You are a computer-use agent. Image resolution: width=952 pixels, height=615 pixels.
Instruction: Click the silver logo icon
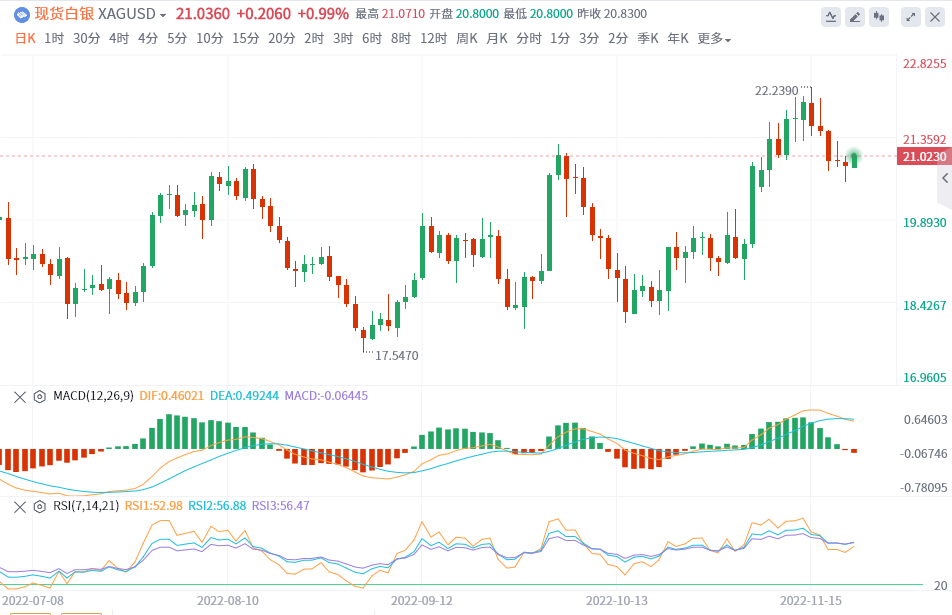pos(22,14)
